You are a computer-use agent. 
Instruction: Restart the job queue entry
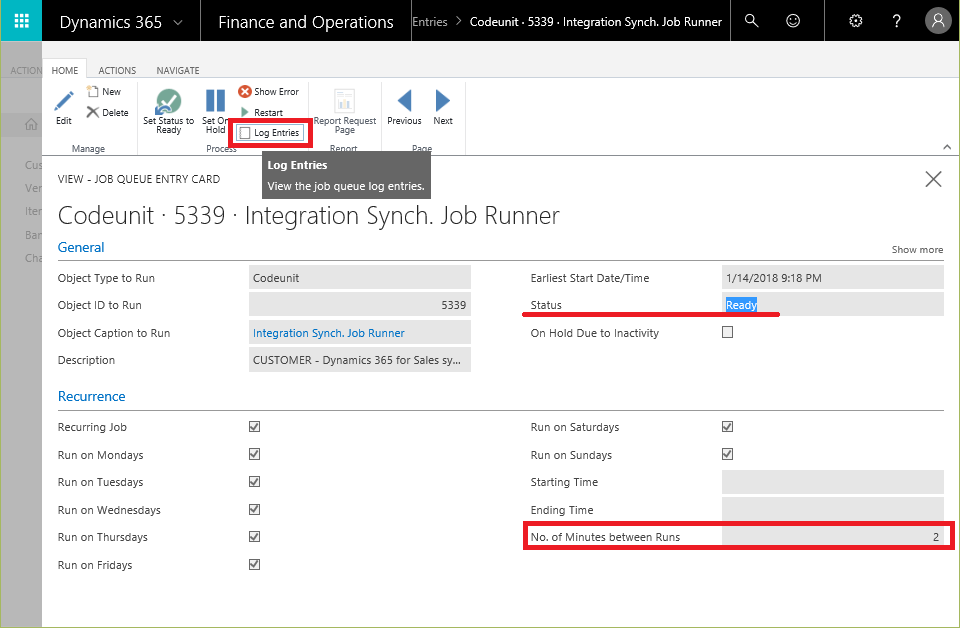pyautogui.click(x=262, y=112)
